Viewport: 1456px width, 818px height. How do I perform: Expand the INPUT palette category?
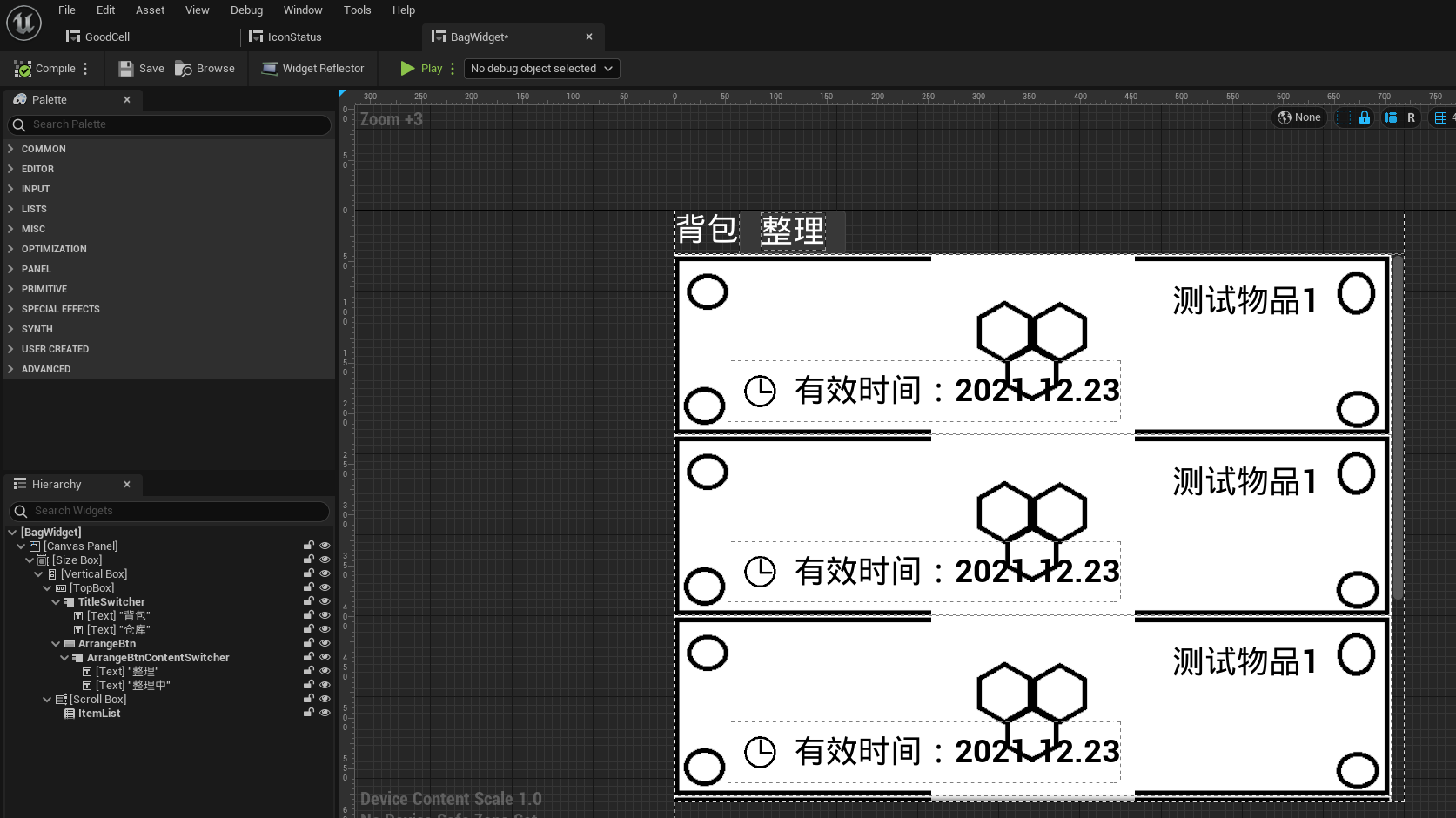pyautogui.click(x=10, y=189)
